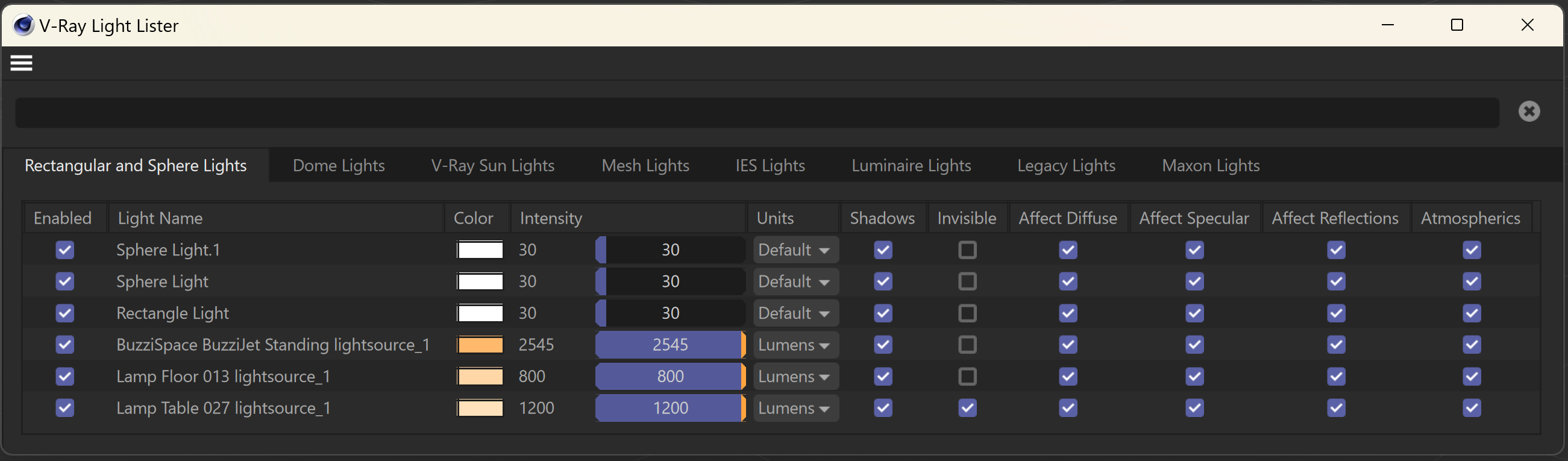Image resolution: width=1568 pixels, height=461 pixels.
Task: Open color swatch of Sphere Light.1
Action: coord(480,249)
